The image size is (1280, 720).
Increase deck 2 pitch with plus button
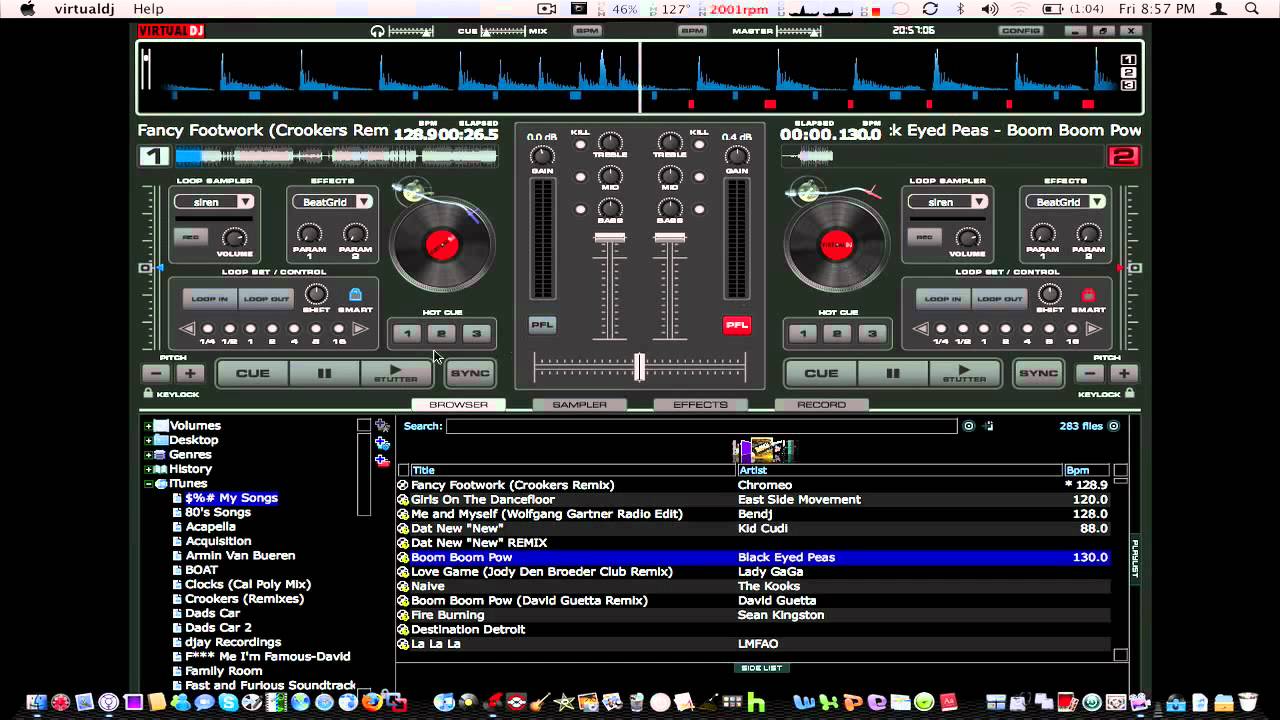[1124, 374]
